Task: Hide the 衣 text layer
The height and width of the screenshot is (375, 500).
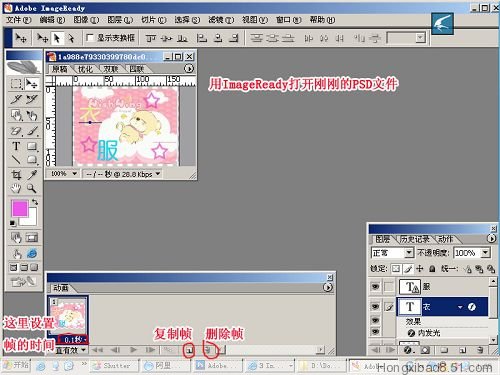Action: click(375, 307)
